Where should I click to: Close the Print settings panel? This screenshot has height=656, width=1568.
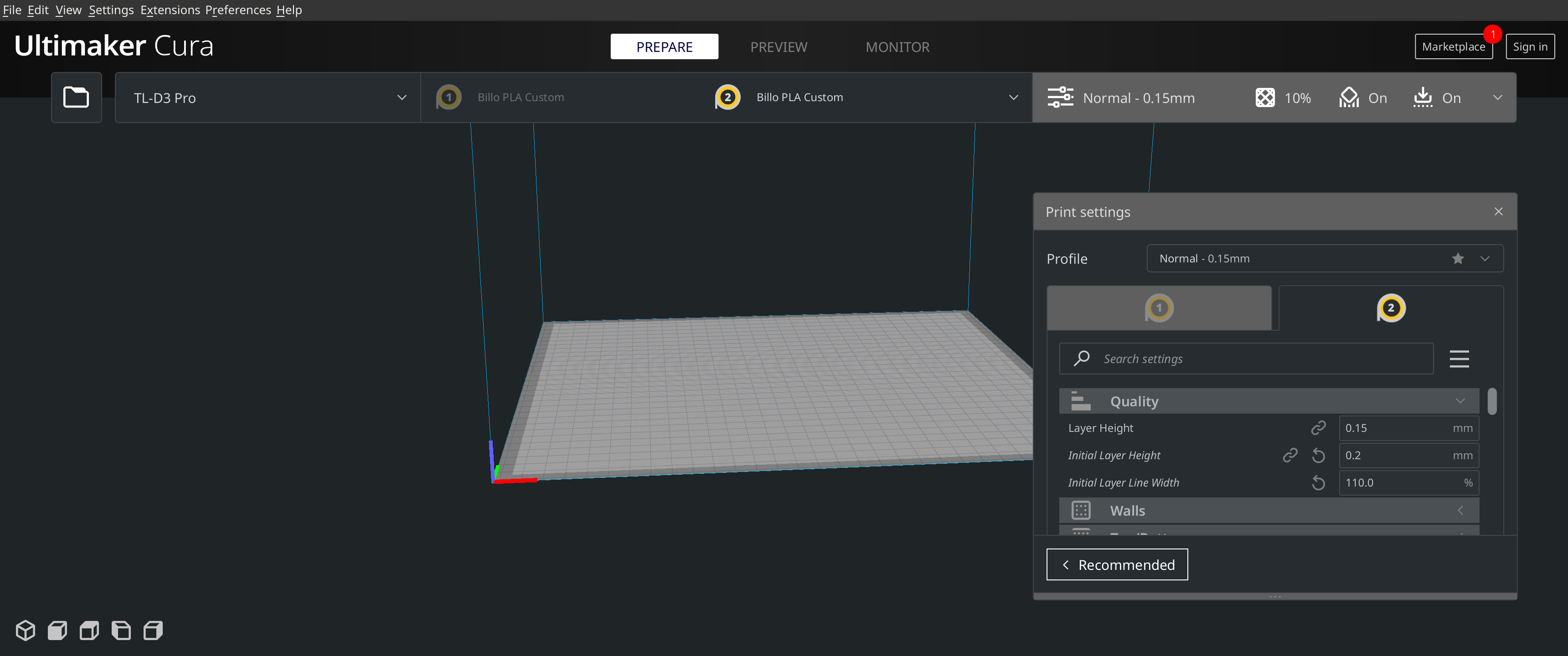(x=1498, y=211)
